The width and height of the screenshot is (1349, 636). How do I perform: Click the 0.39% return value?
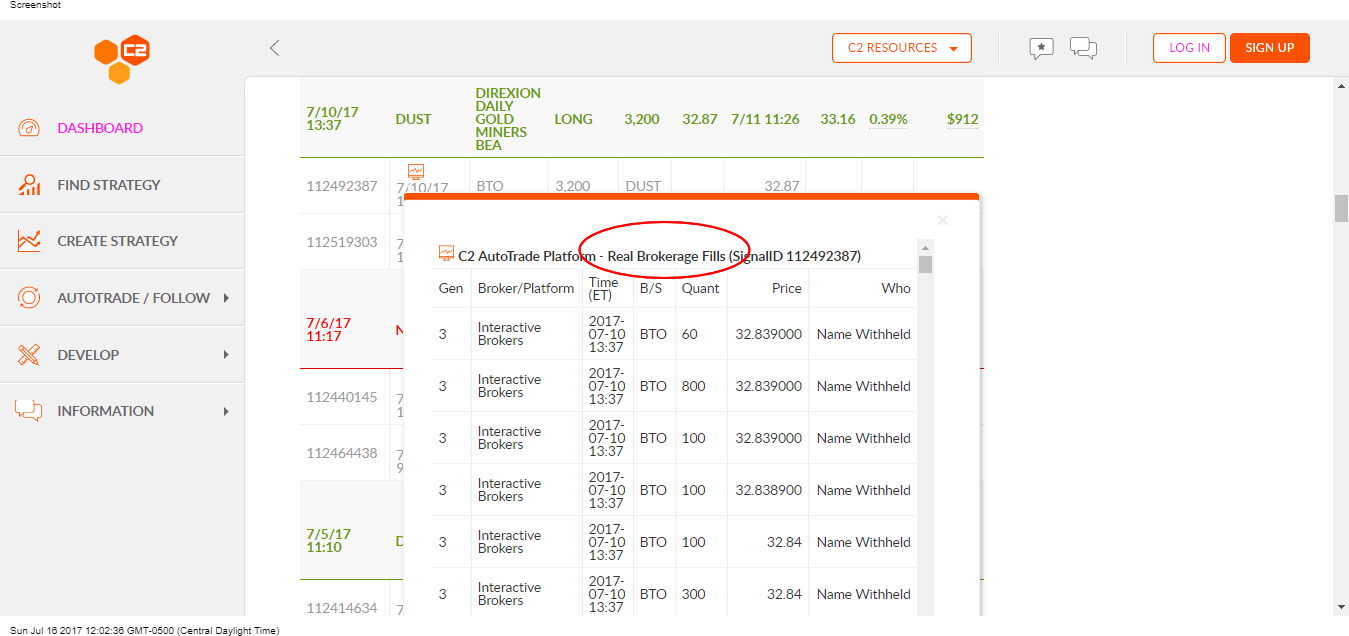pyautogui.click(x=888, y=119)
